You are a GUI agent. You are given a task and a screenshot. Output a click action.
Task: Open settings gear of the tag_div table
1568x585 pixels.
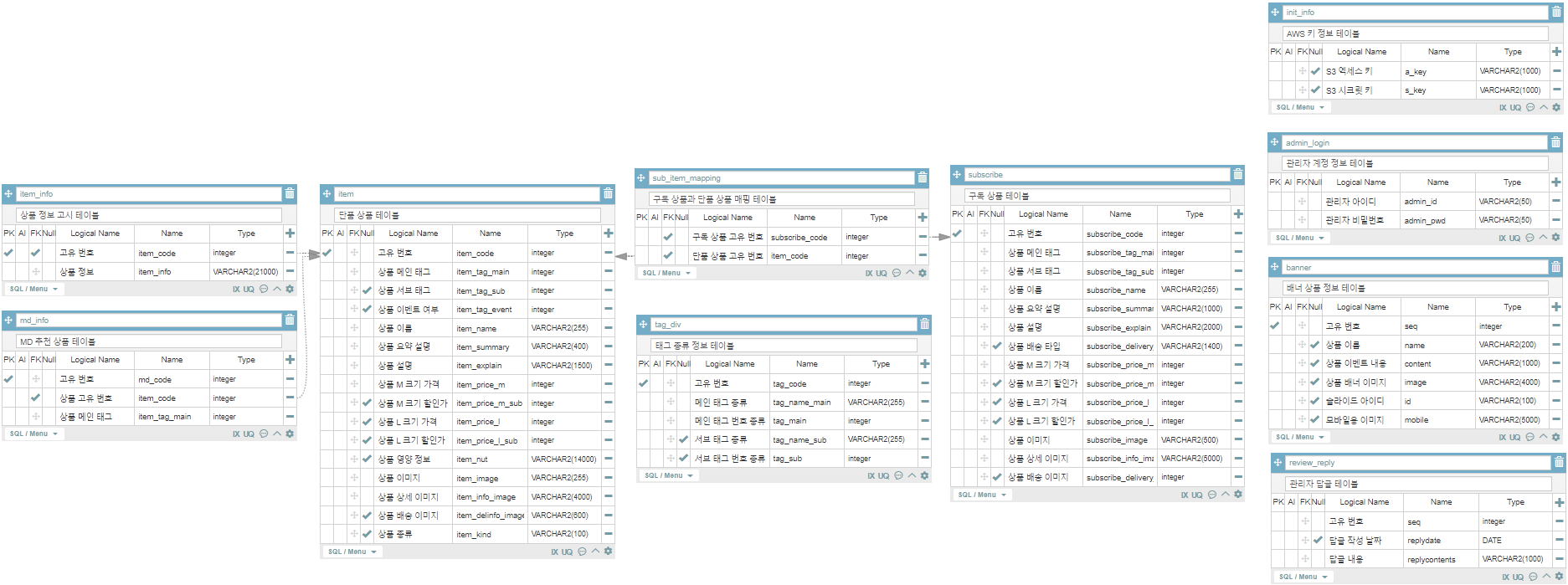(x=925, y=475)
